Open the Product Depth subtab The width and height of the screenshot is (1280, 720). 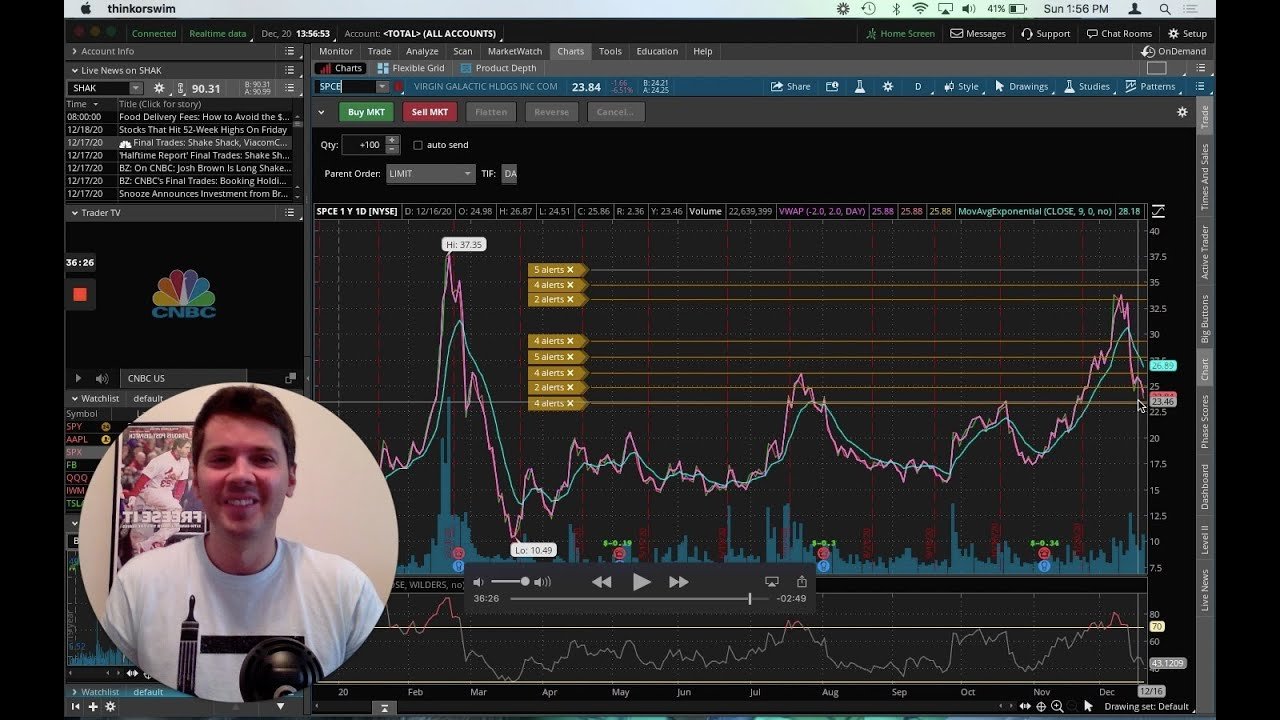[498, 68]
